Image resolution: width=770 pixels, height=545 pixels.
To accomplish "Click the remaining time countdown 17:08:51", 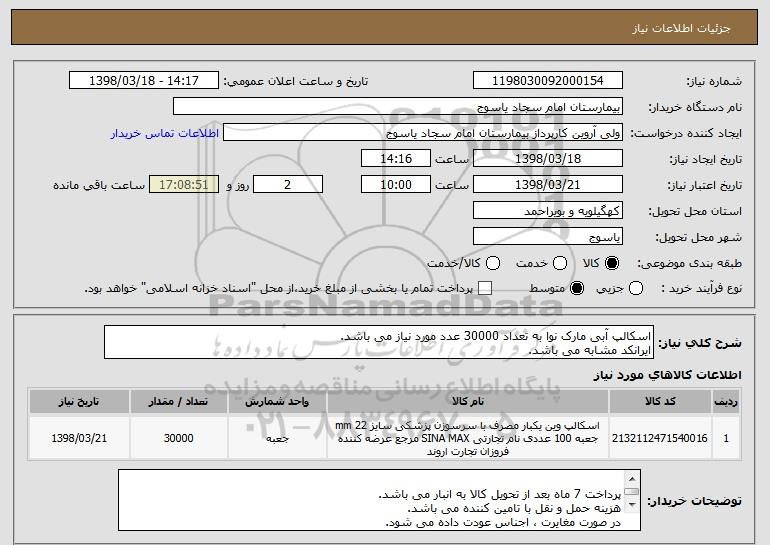I will 184,185.
